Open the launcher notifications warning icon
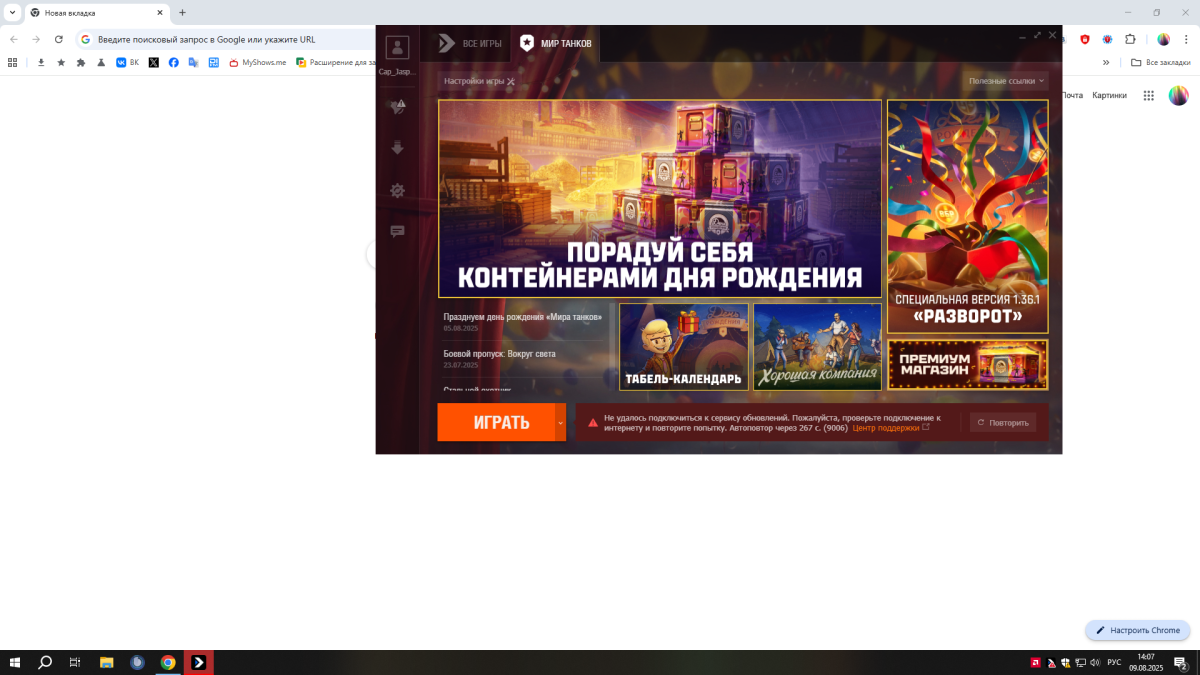Image resolution: width=1200 pixels, height=675 pixels. click(x=398, y=106)
